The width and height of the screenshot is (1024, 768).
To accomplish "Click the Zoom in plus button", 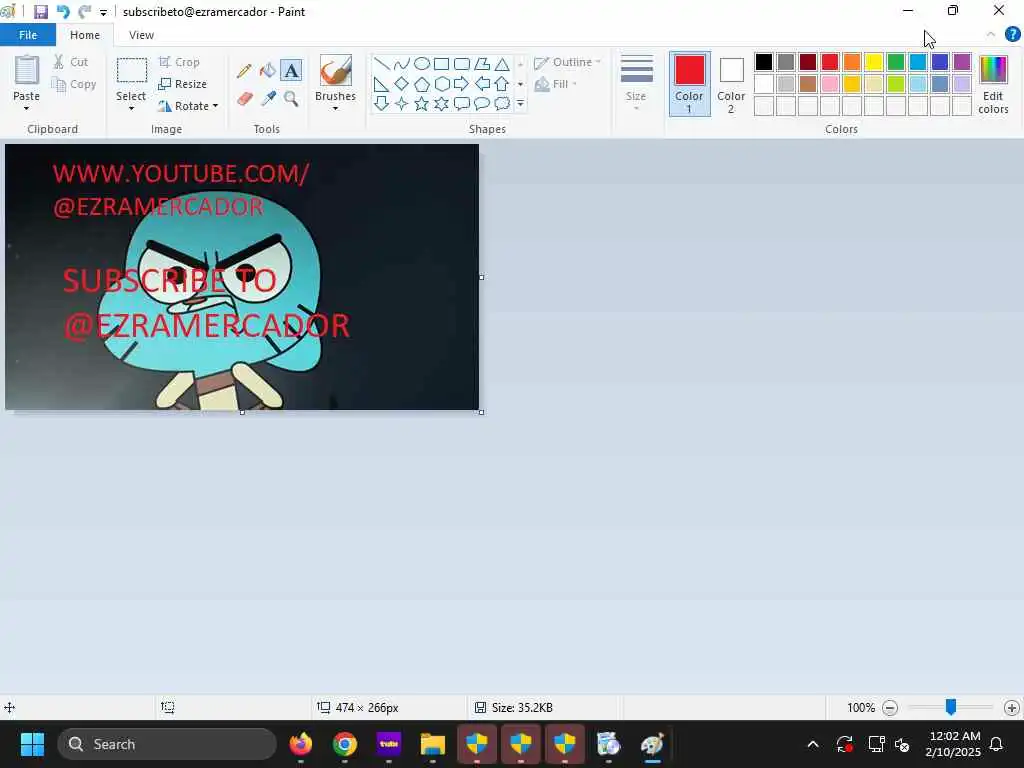I will [1012, 707].
